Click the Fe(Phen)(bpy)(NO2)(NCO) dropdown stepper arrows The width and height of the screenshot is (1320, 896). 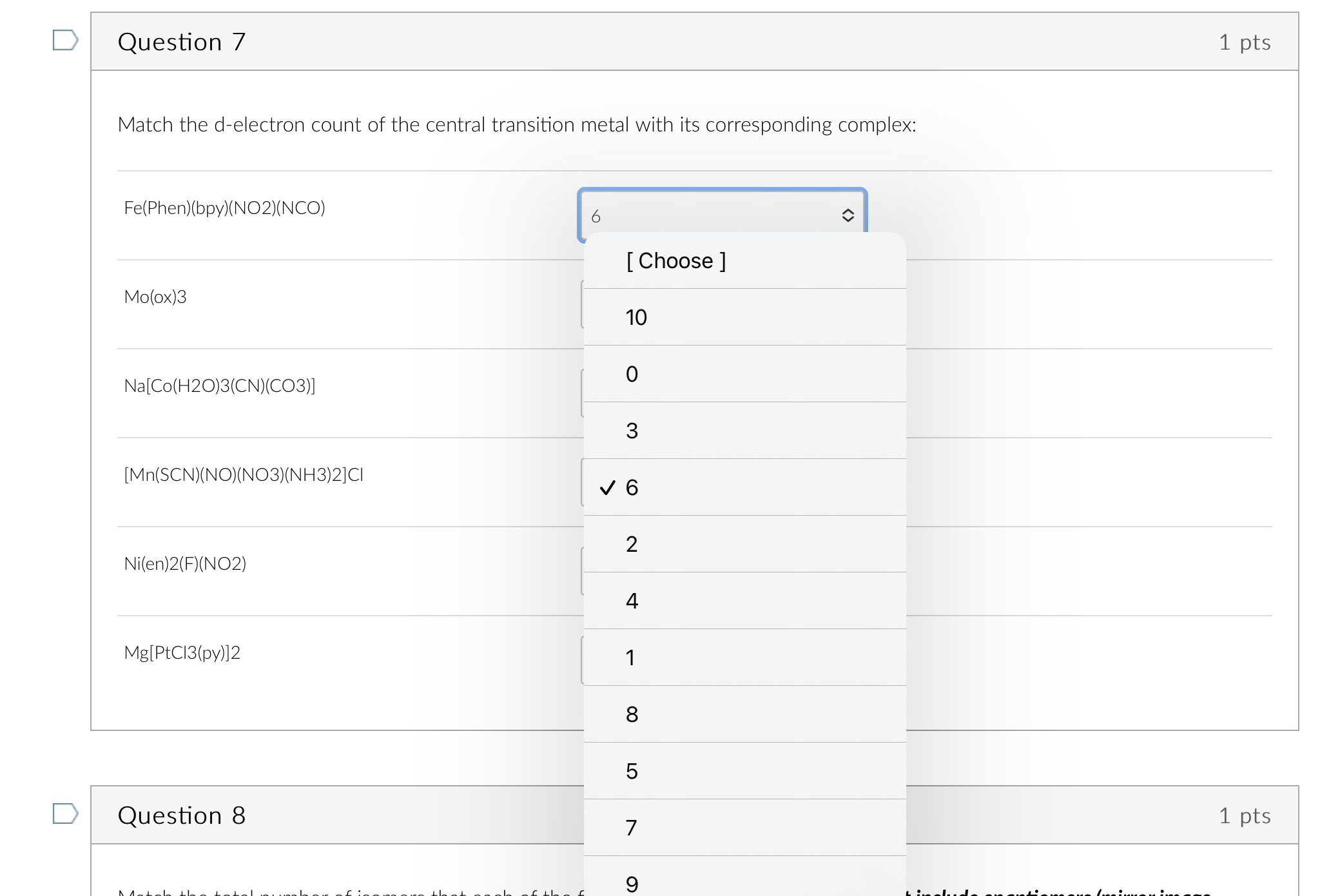[848, 215]
